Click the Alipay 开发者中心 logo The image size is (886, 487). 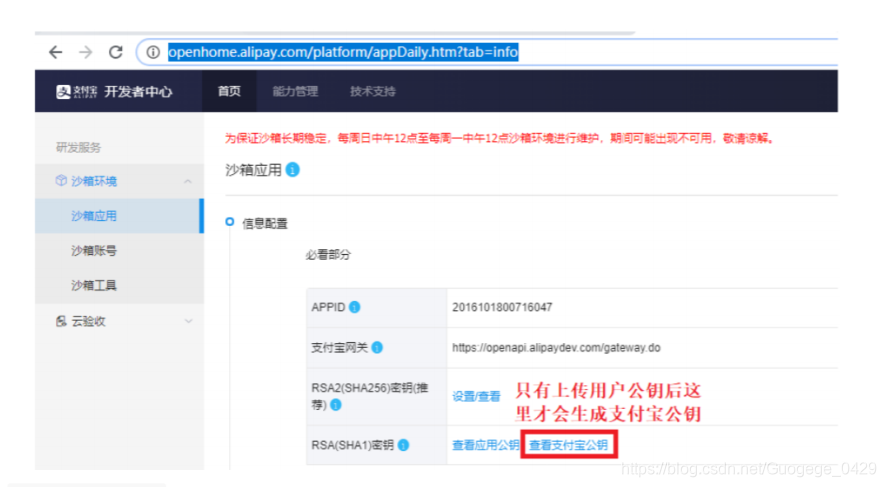[x=114, y=92]
